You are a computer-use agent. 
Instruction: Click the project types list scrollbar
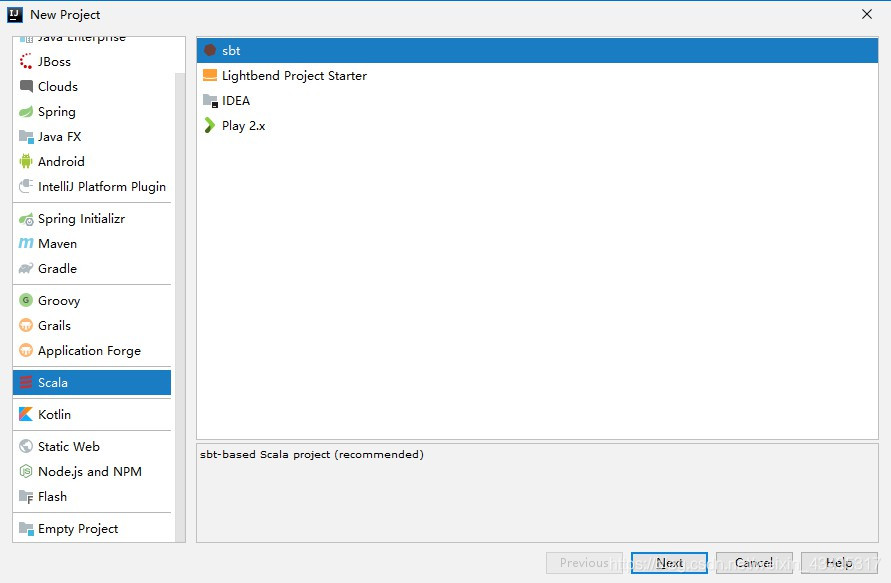pos(180,307)
